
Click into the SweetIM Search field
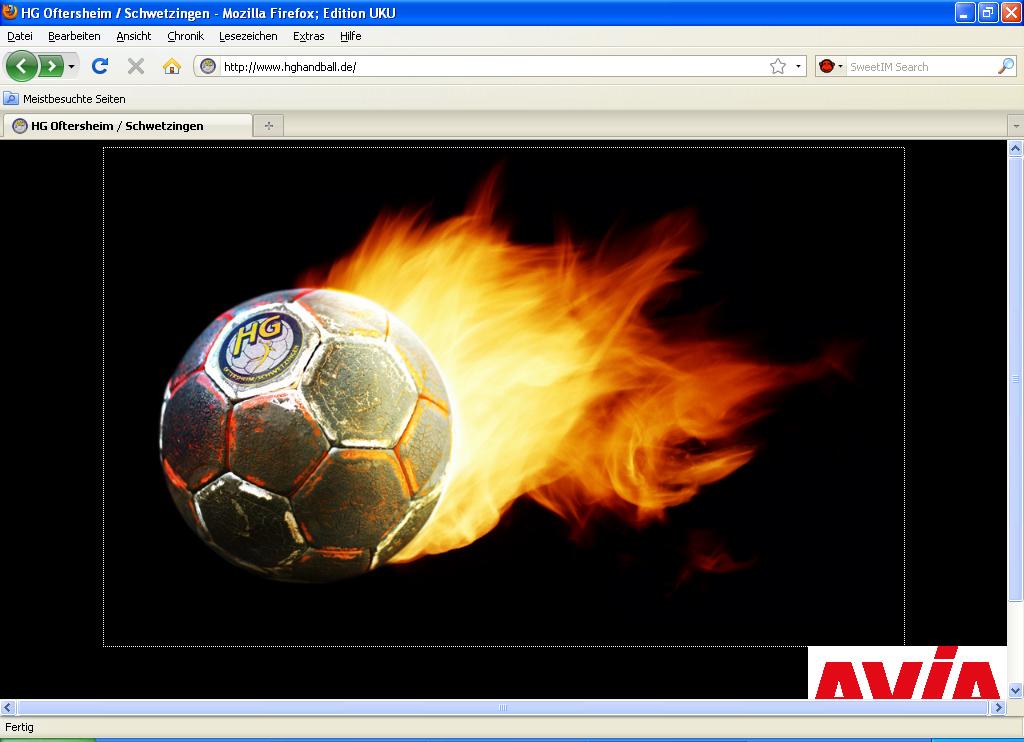(x=920, y=66)
